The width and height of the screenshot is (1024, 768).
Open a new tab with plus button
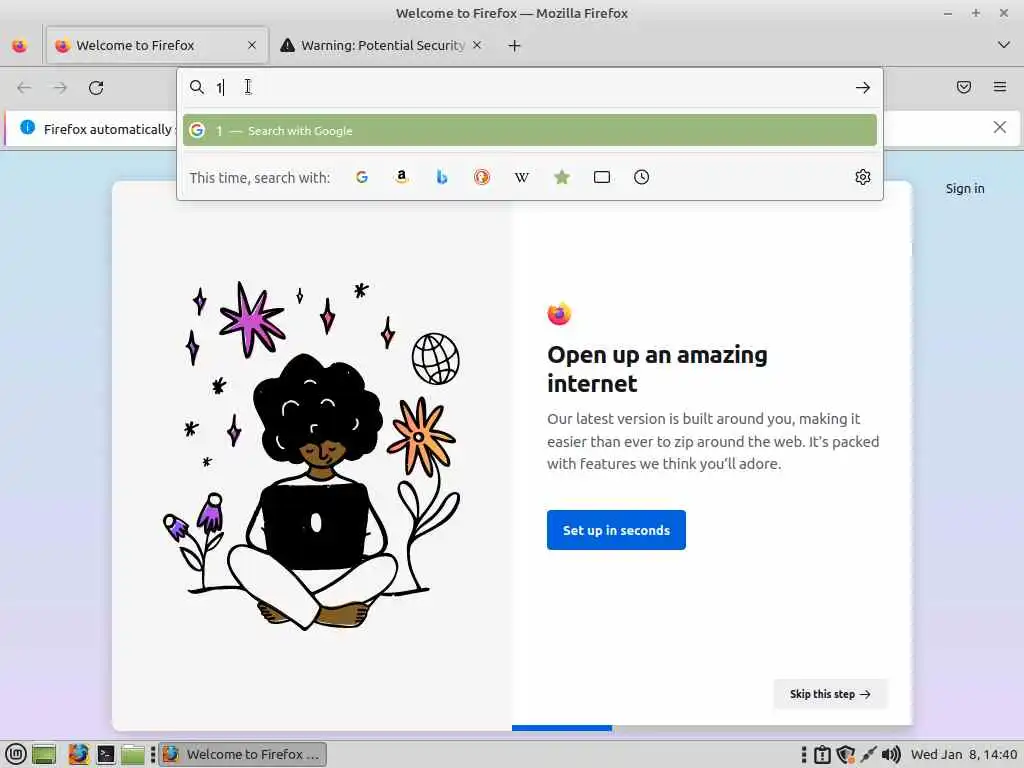coord(515,46)
